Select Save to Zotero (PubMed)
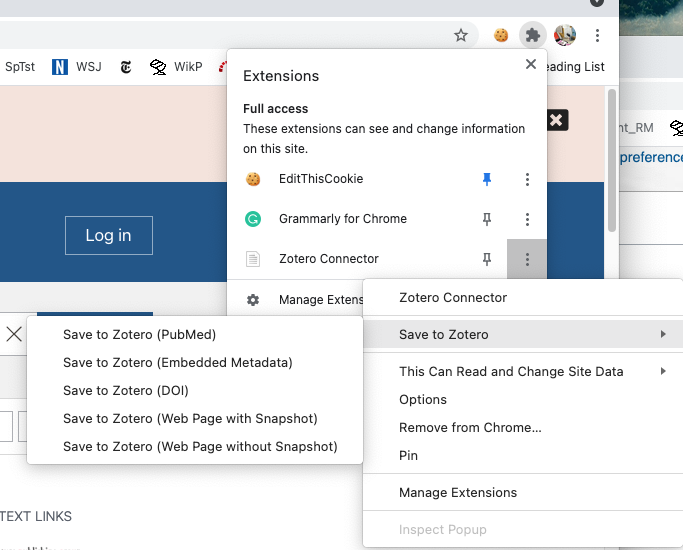Viewport: 683px width, 550px height. [x=139, y=334]
